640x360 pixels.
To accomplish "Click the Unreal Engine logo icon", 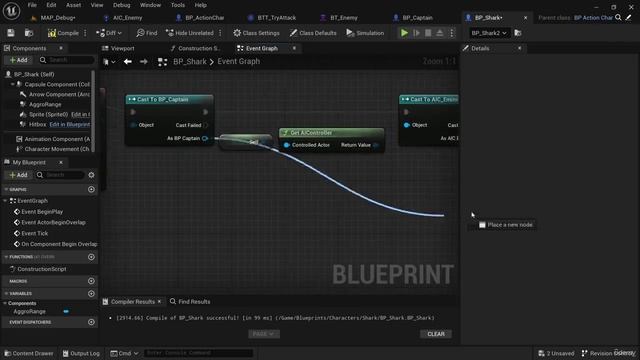I will 11,11.
